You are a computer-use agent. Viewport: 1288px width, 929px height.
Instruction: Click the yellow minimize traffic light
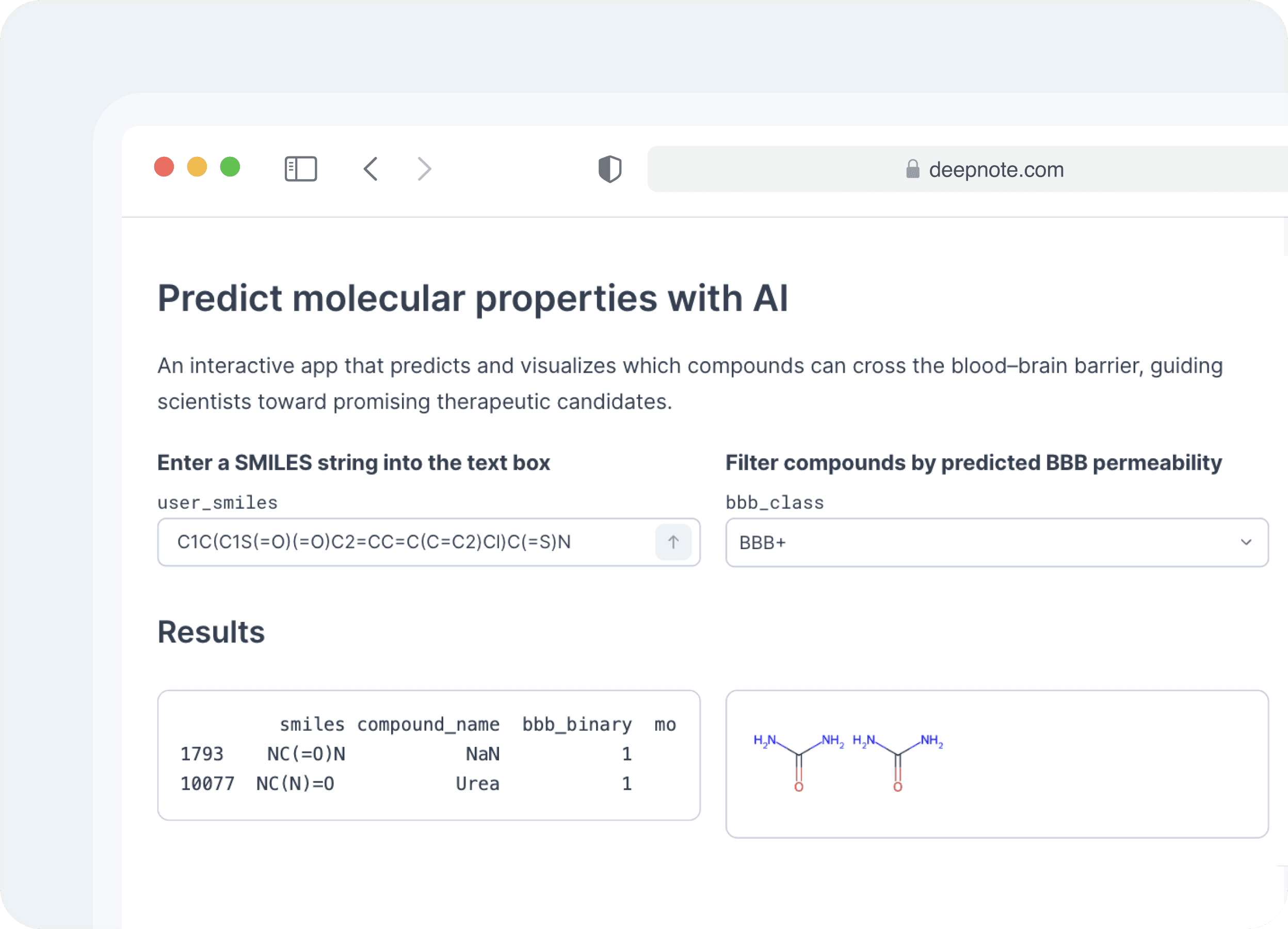point(197,166)
